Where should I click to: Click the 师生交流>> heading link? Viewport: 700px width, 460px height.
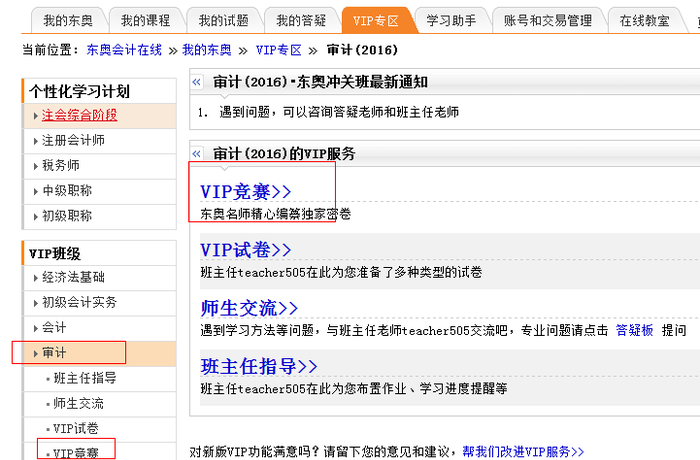249,308
